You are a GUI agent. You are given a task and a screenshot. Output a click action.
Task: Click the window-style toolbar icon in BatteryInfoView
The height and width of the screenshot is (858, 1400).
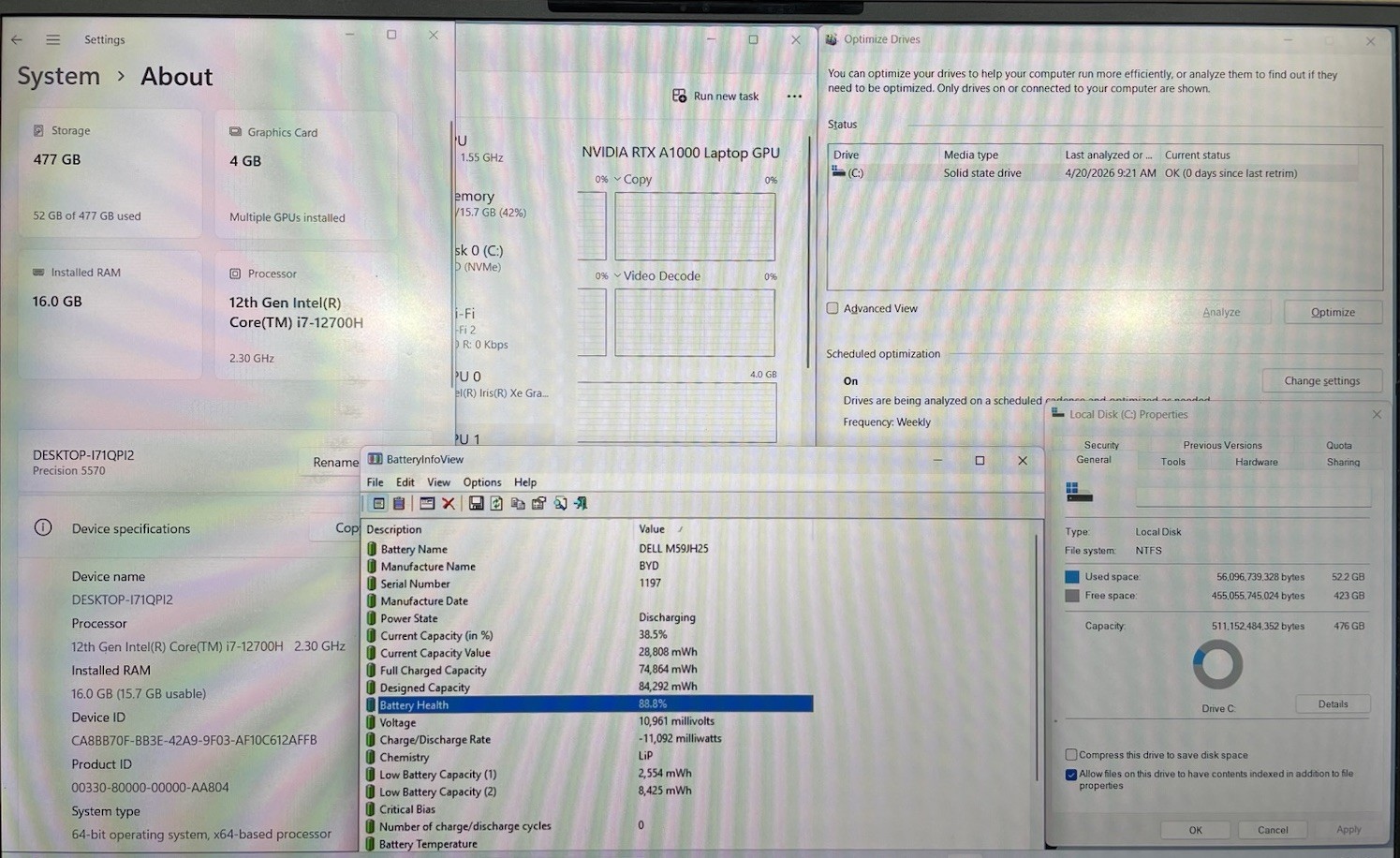pos(427,504)
